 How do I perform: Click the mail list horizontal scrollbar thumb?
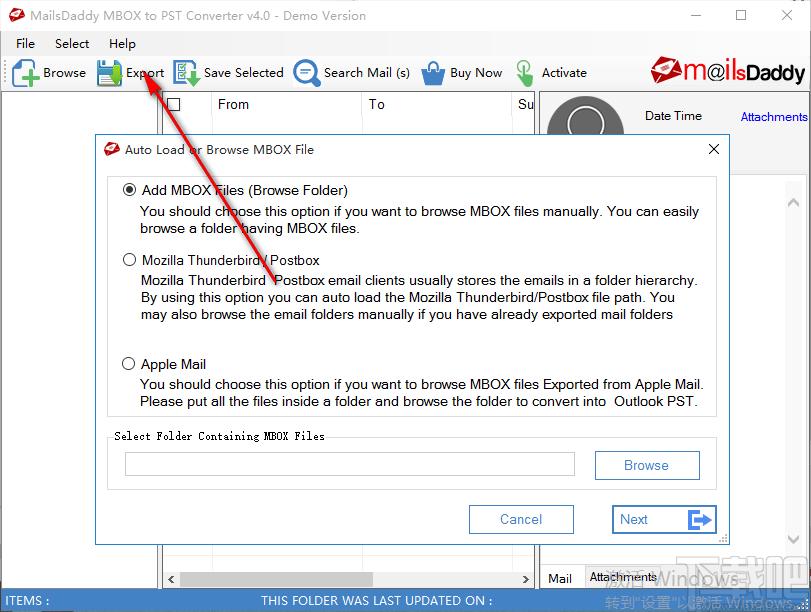[x=276, y=579]
